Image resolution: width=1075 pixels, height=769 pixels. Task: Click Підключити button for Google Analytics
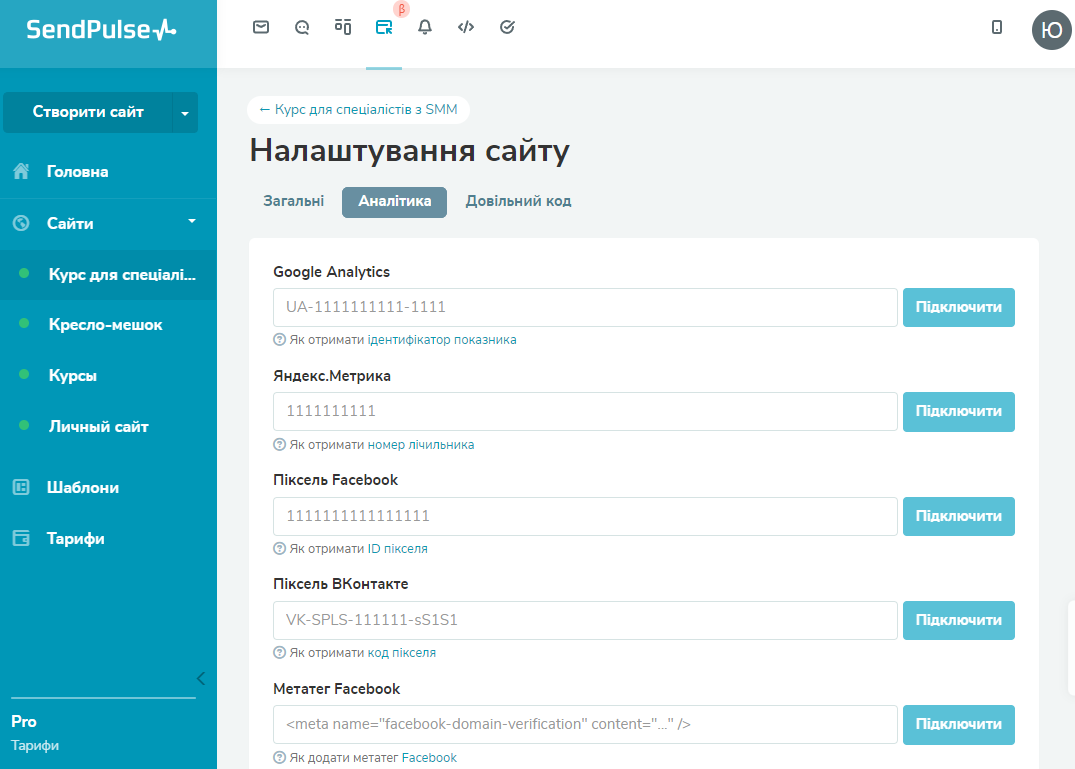click(x=958, y=307)
